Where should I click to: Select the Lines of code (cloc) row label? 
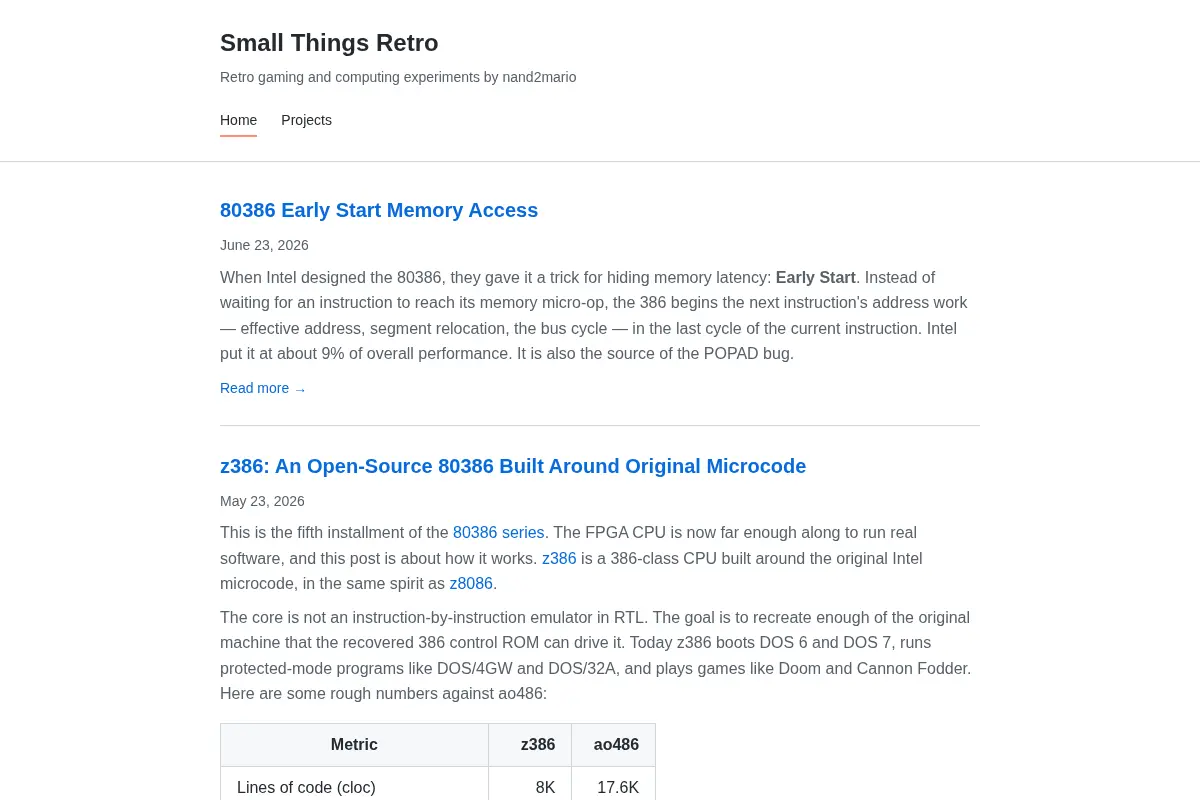point(306,788)
